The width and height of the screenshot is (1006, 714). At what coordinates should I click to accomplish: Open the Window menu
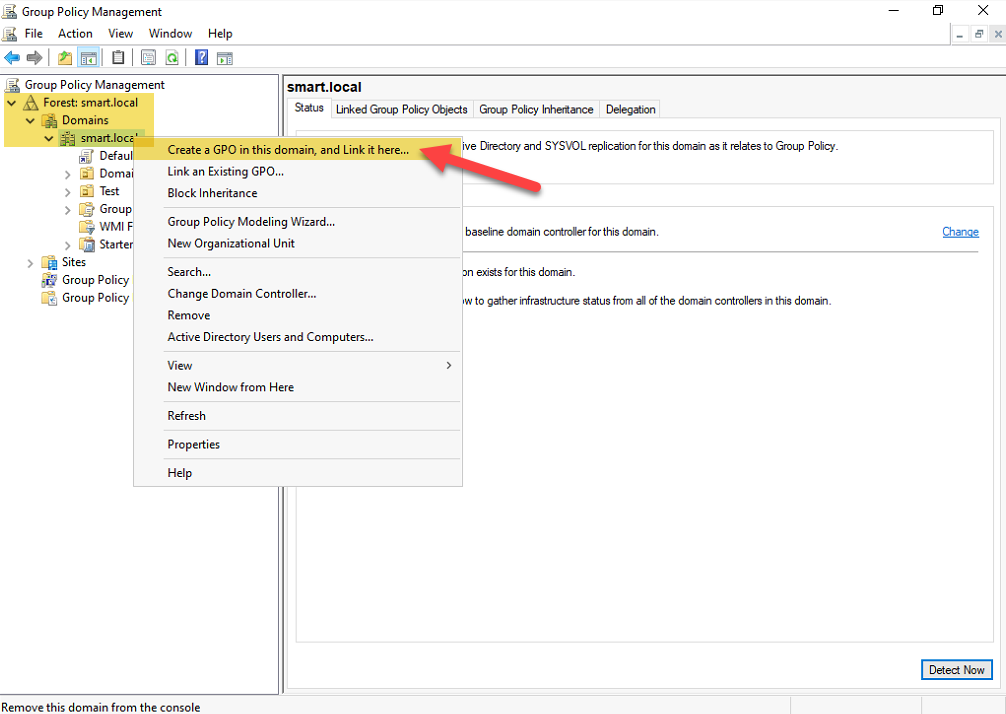click(170, 33)
